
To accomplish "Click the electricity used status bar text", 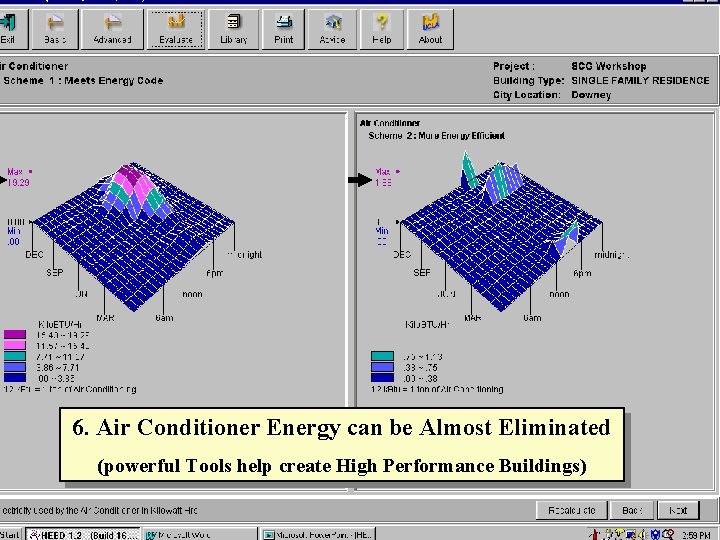I will click(100, 510).
